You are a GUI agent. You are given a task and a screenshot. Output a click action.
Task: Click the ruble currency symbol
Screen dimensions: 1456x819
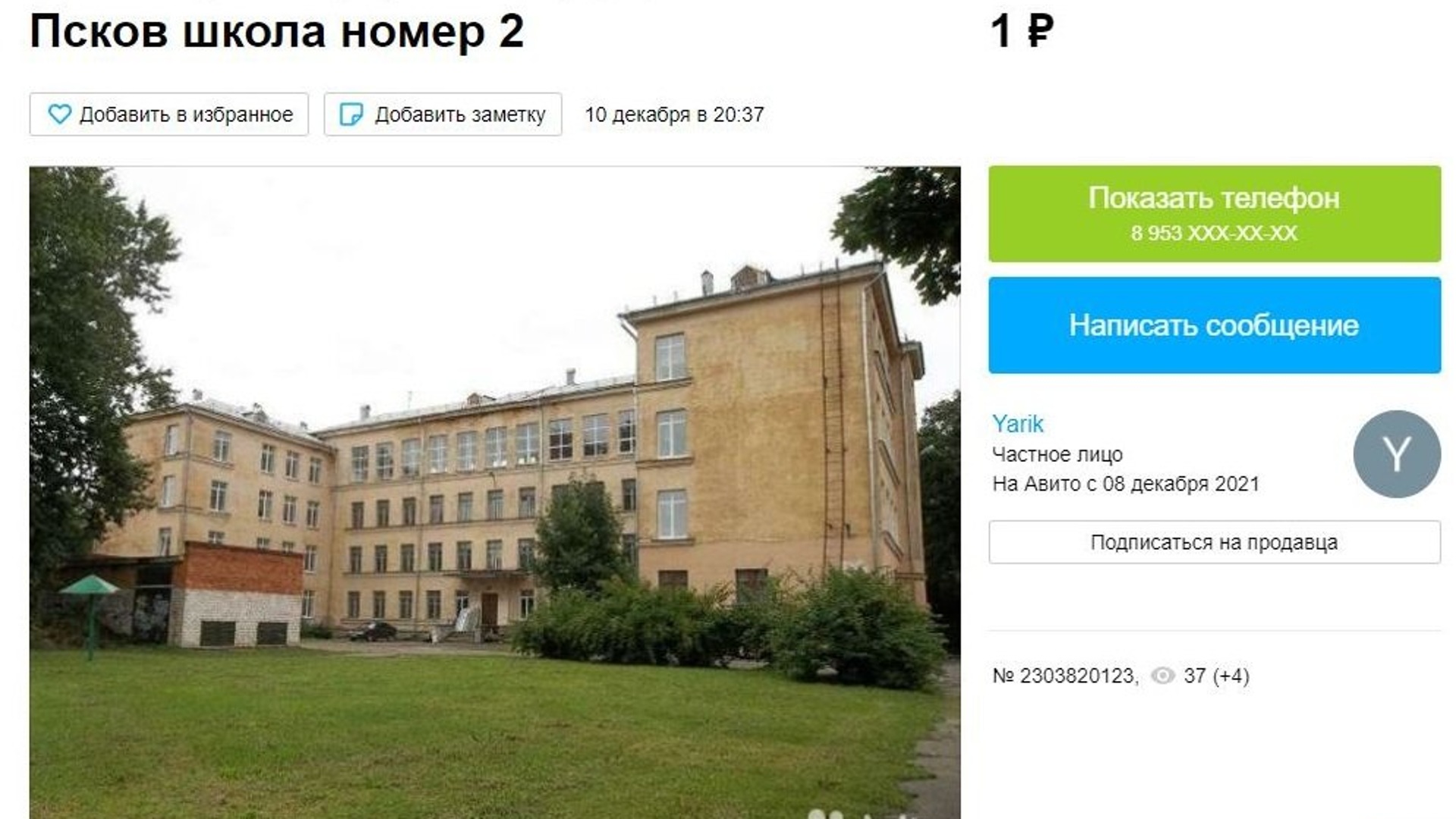coord(1040,31)
